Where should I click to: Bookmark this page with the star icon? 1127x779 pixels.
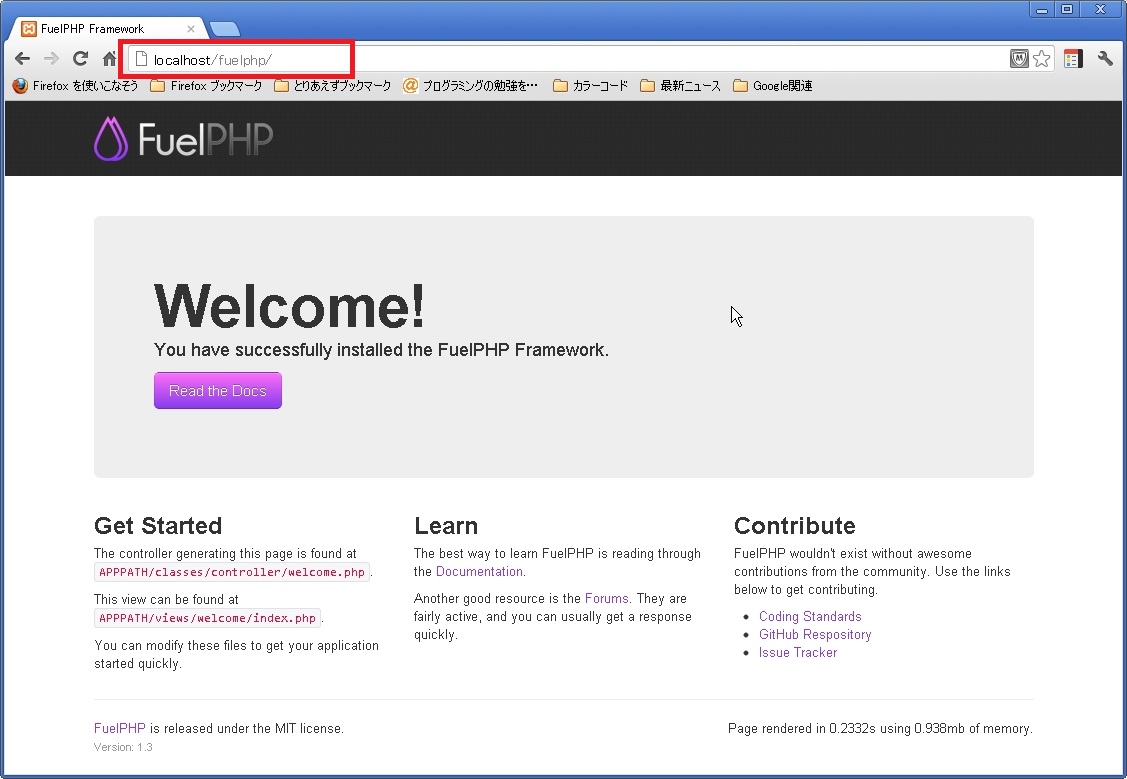pyautogui.click(x=1041, y=59)
